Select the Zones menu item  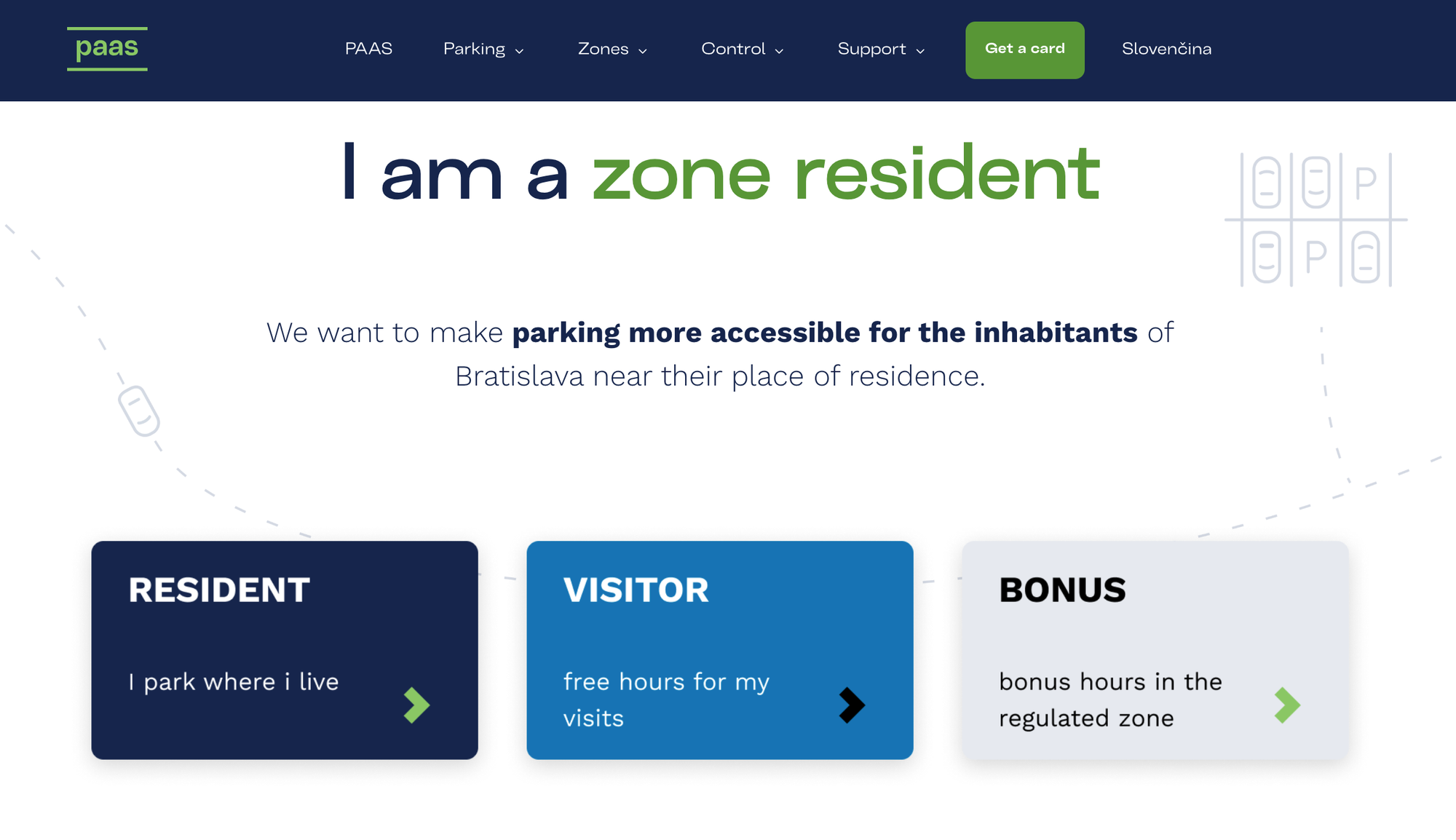(603, 49)
